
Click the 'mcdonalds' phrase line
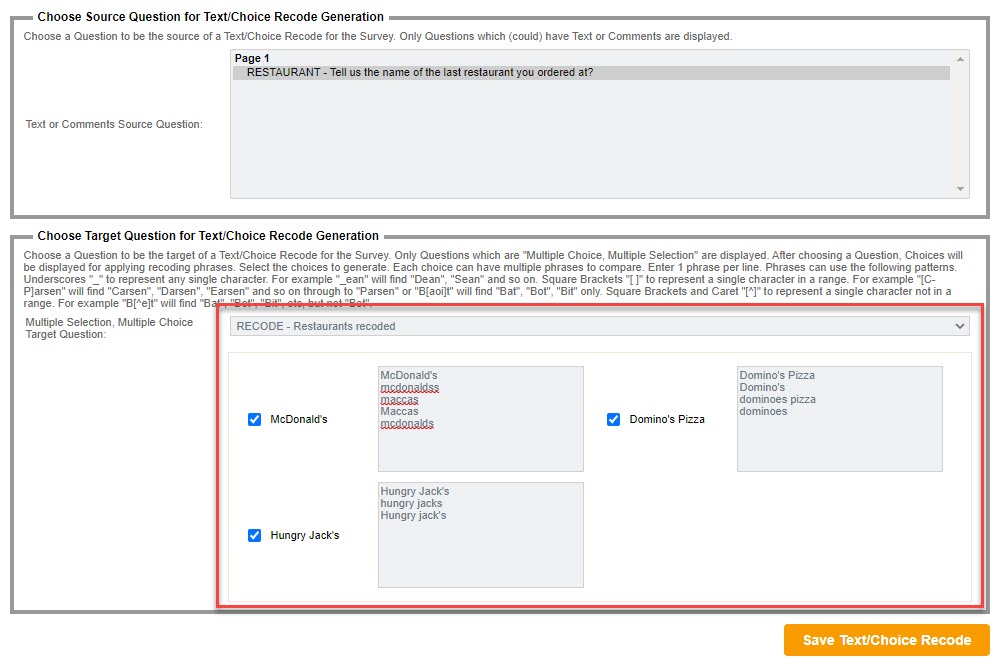coord(407,424)
